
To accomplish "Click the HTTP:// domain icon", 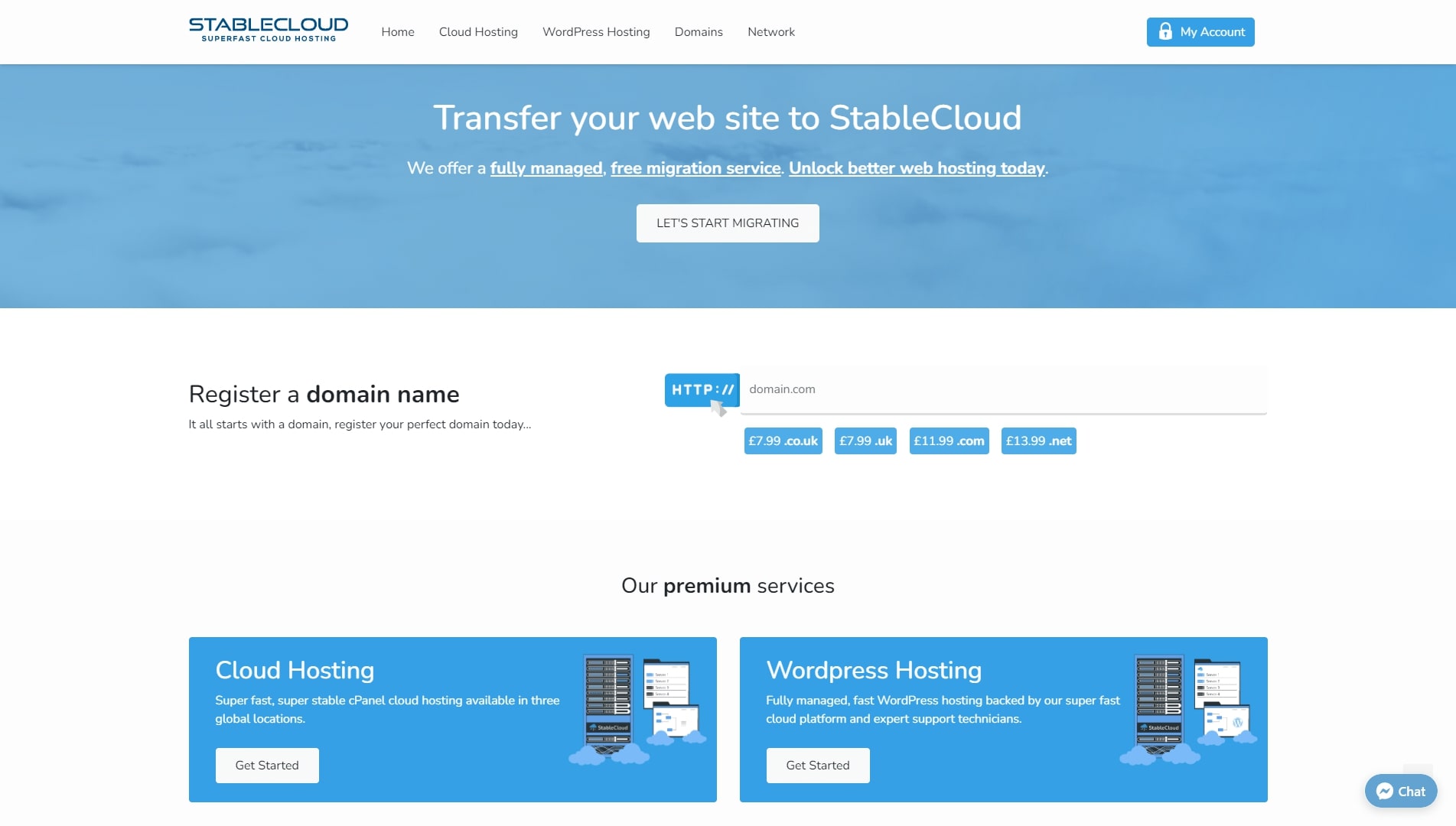I will click(702, 391).
